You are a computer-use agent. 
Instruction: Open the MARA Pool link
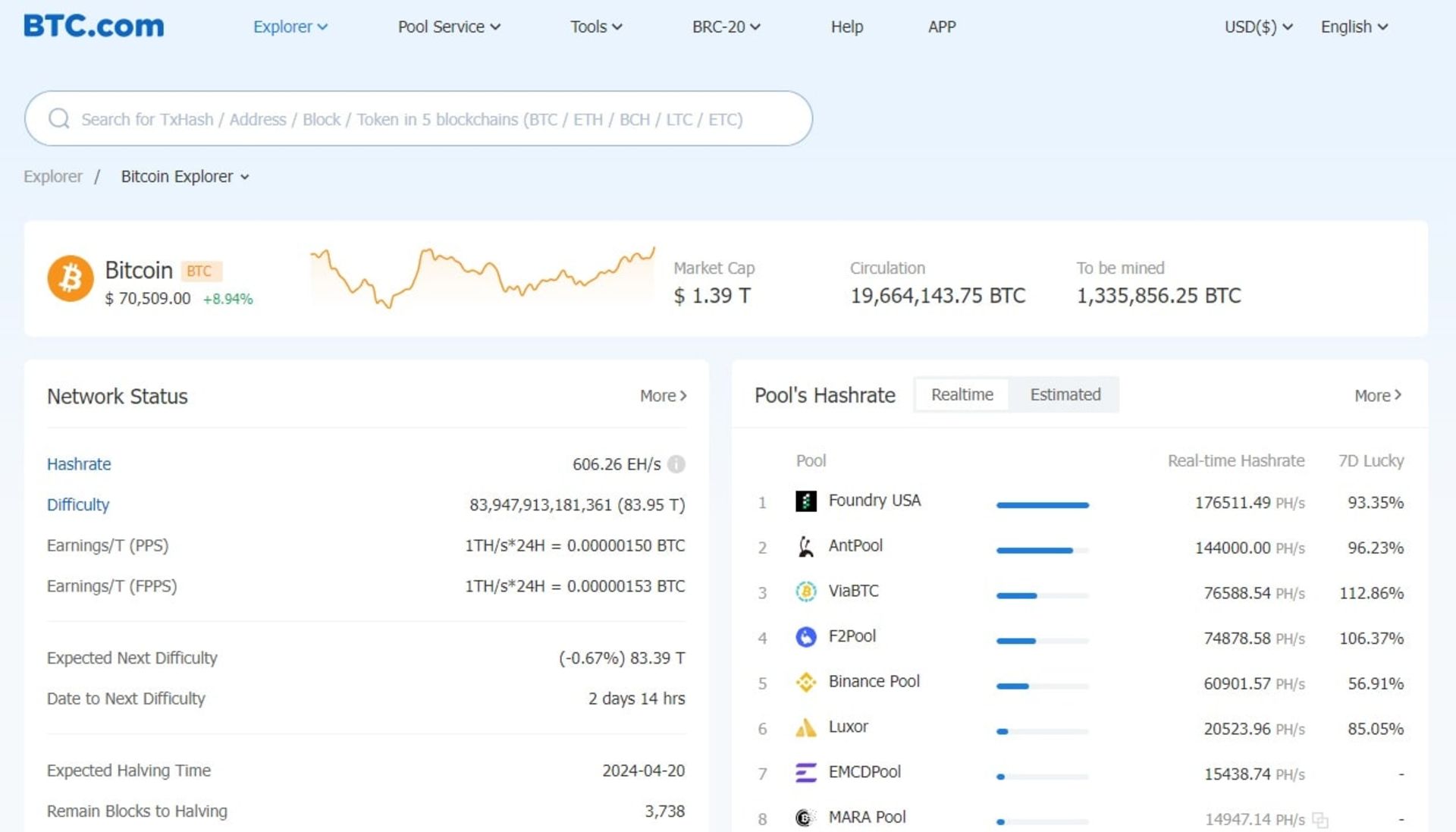867,818
